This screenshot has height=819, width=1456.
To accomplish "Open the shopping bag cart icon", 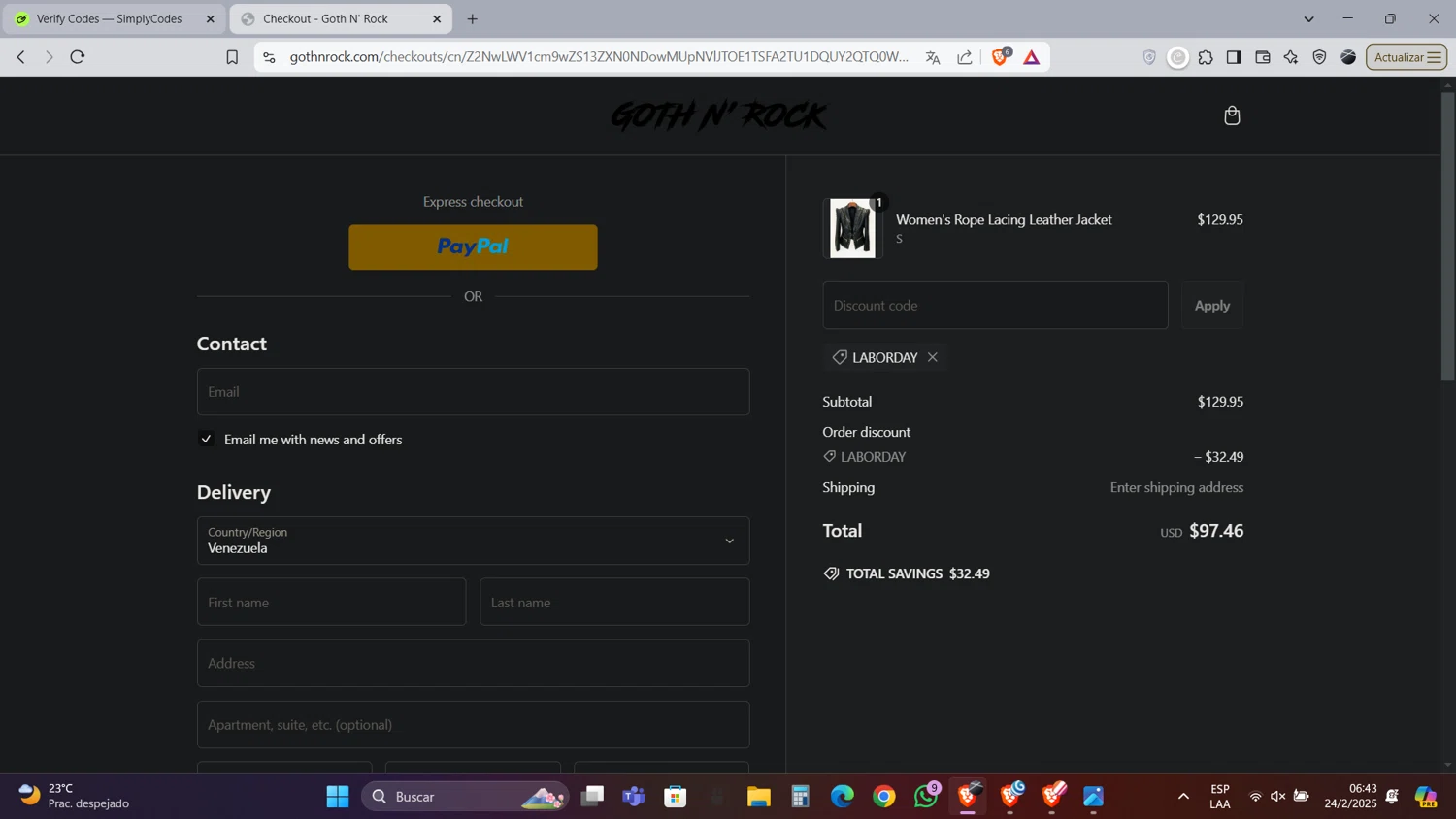I will pos(1232,115).
